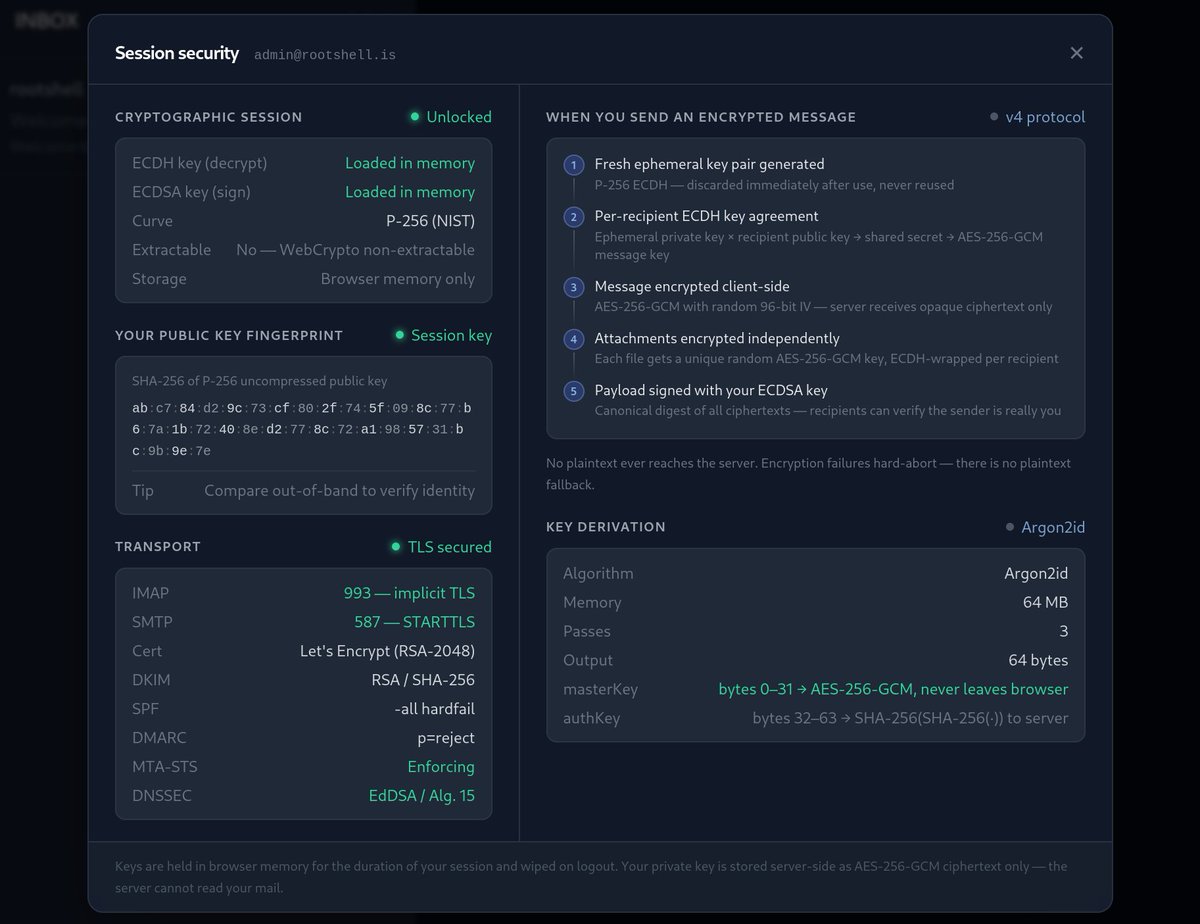Click INBOX label in background window

[x=46, y=21]
